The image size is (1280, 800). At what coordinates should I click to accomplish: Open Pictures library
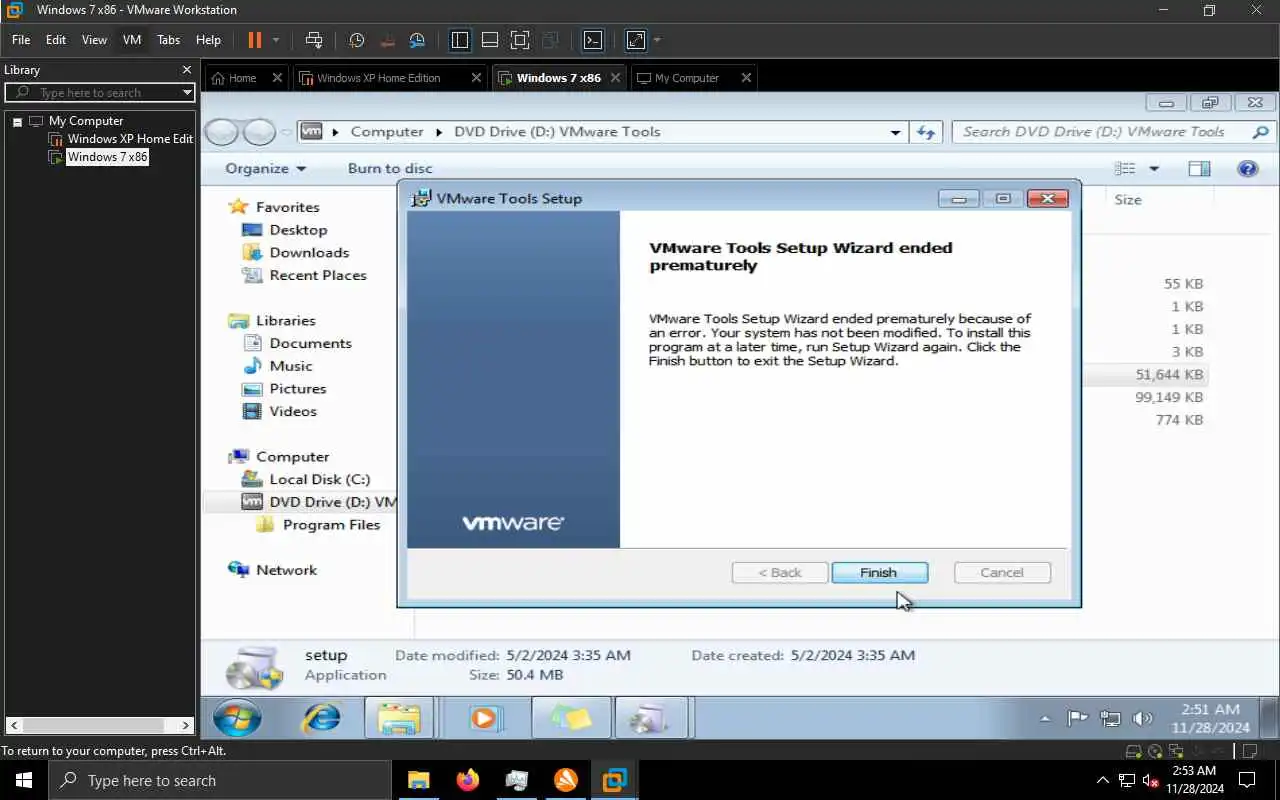pos(298,389)
